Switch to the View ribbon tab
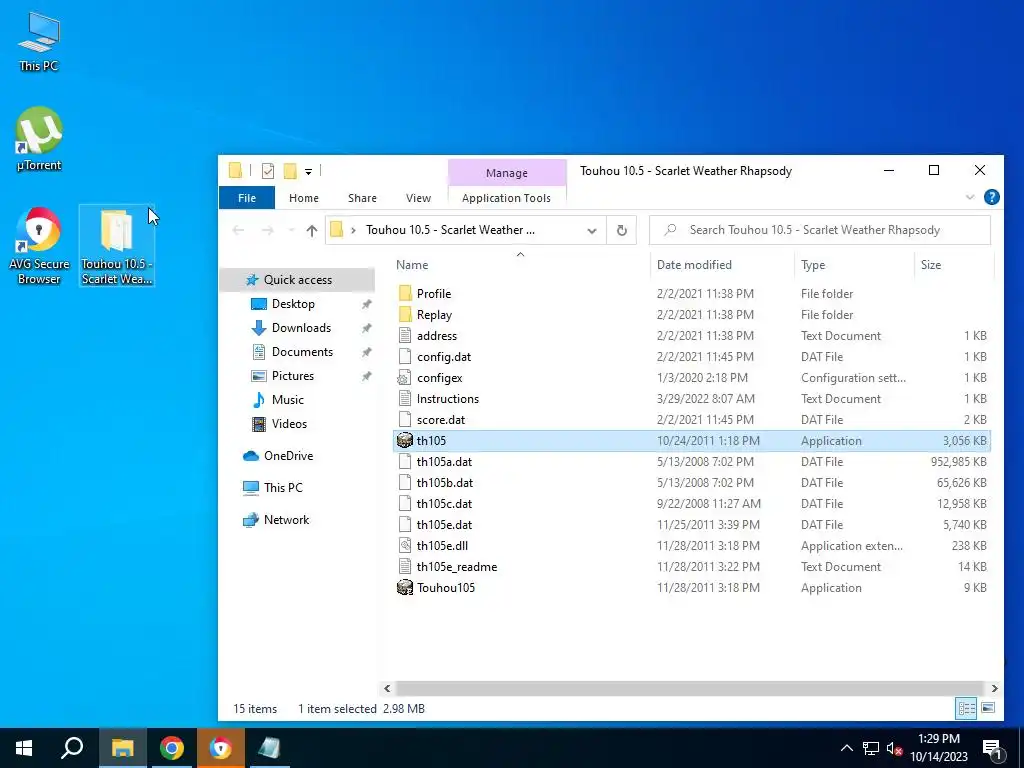 [x=418, y=198]
